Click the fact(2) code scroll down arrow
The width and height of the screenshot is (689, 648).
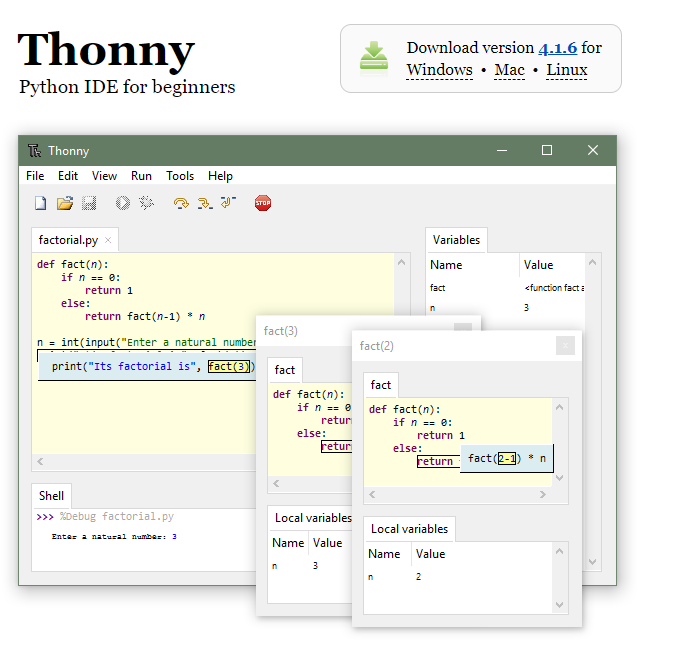tap(559, 478)
